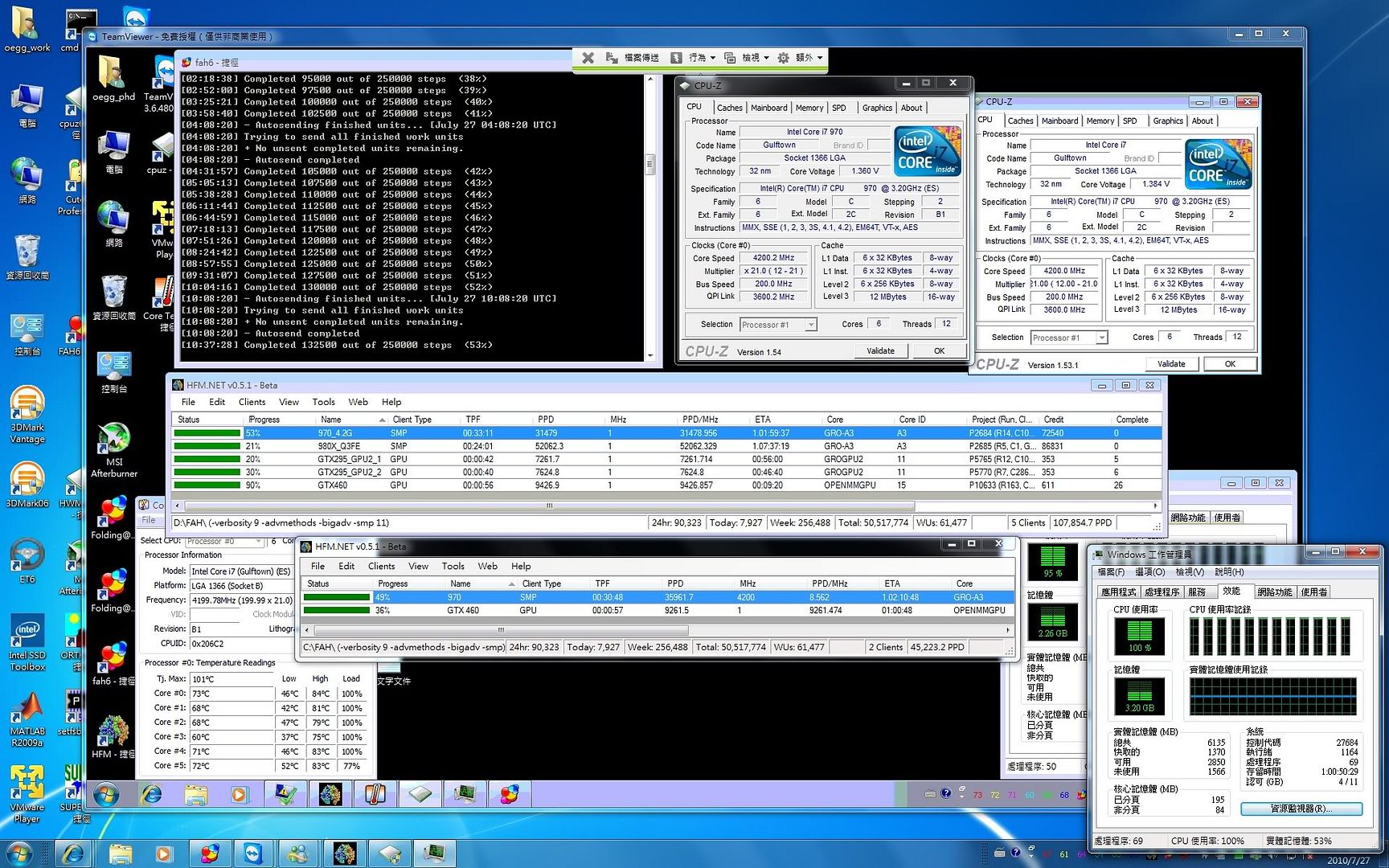Open the local 控制台 control panel icon

(x=27, y=335)
